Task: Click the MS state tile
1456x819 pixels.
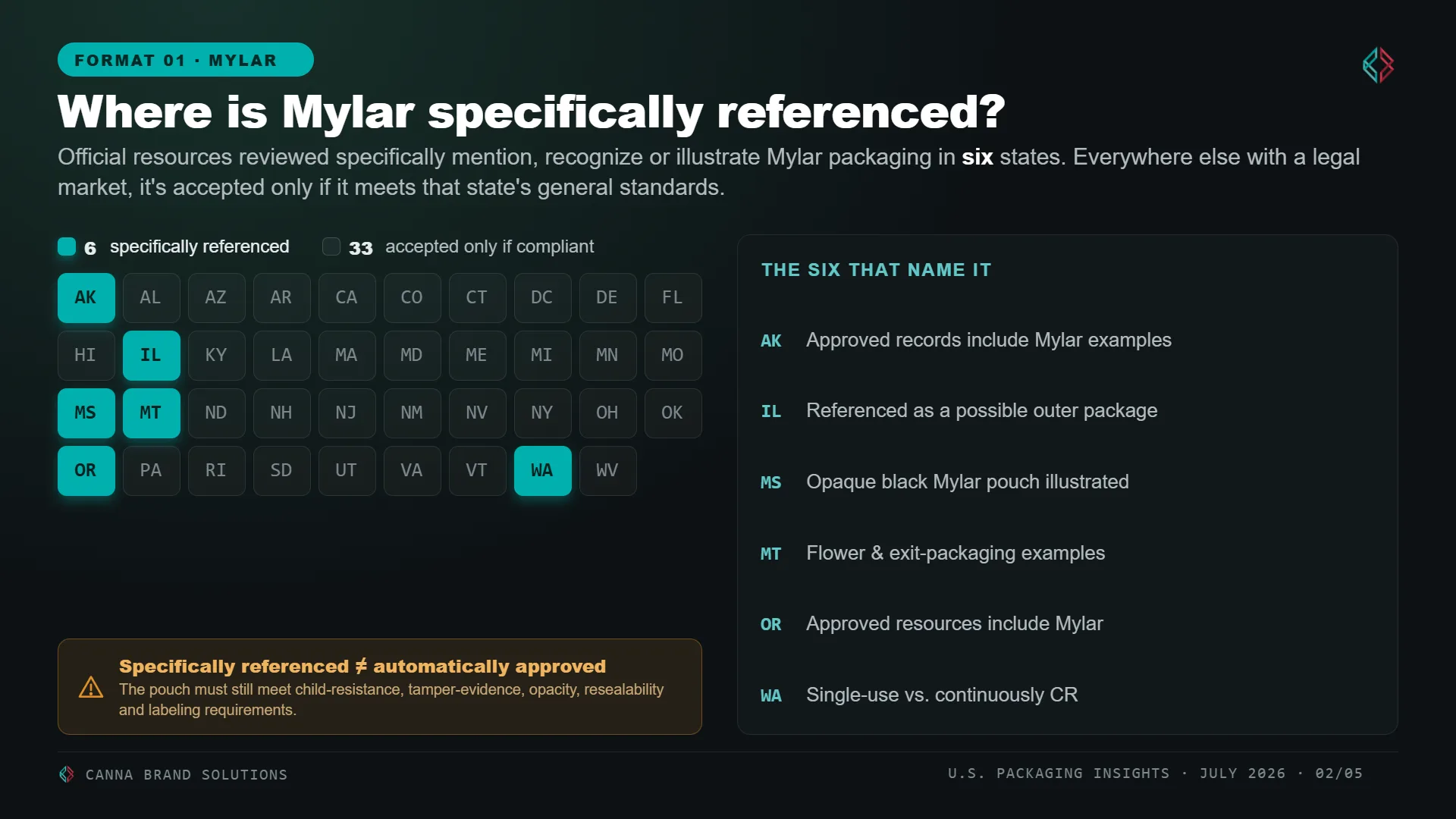Action: coord(86,413)
